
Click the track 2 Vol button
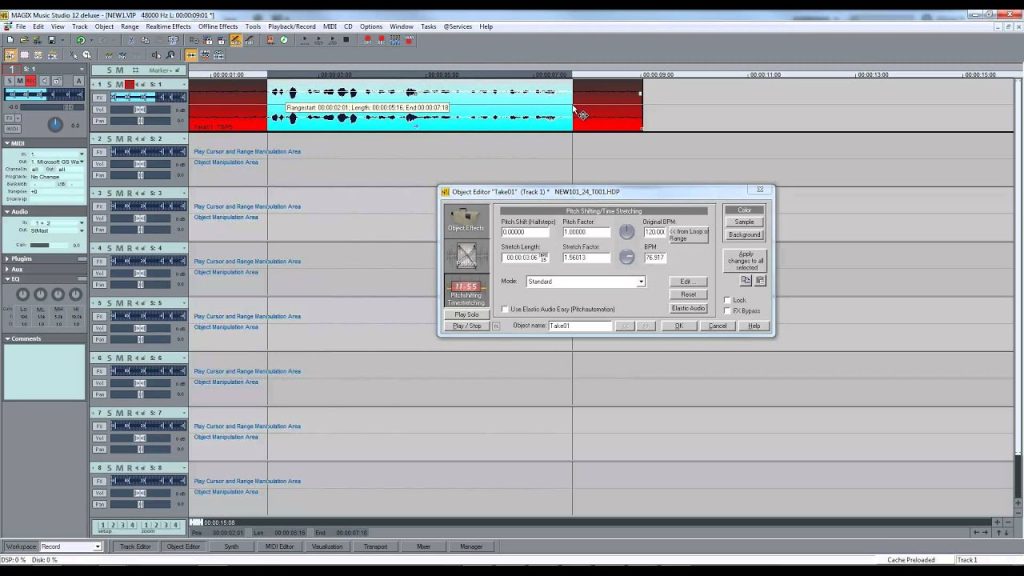tap(99, 164)
